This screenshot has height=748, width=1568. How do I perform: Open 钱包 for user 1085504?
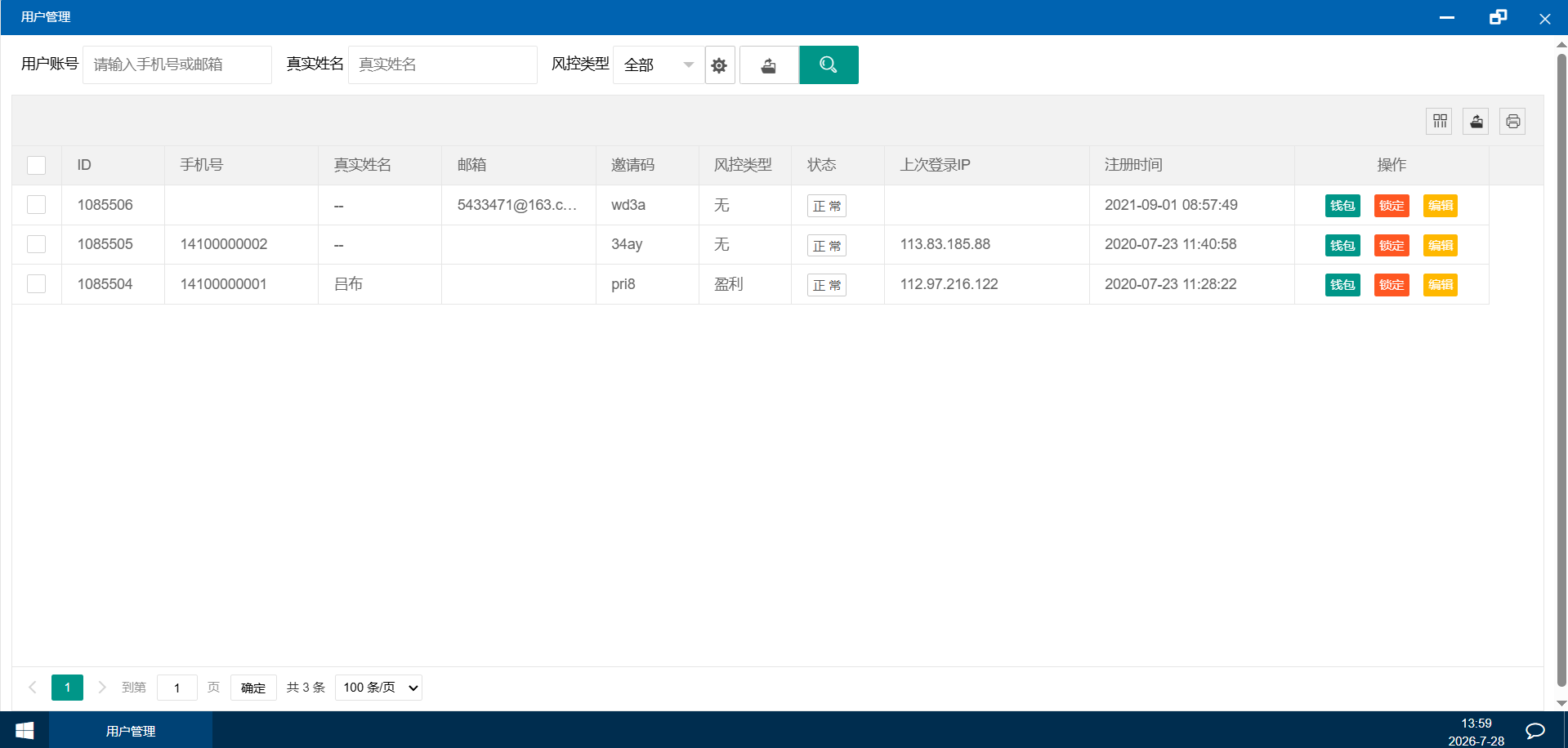click(x=1342, y=285)
